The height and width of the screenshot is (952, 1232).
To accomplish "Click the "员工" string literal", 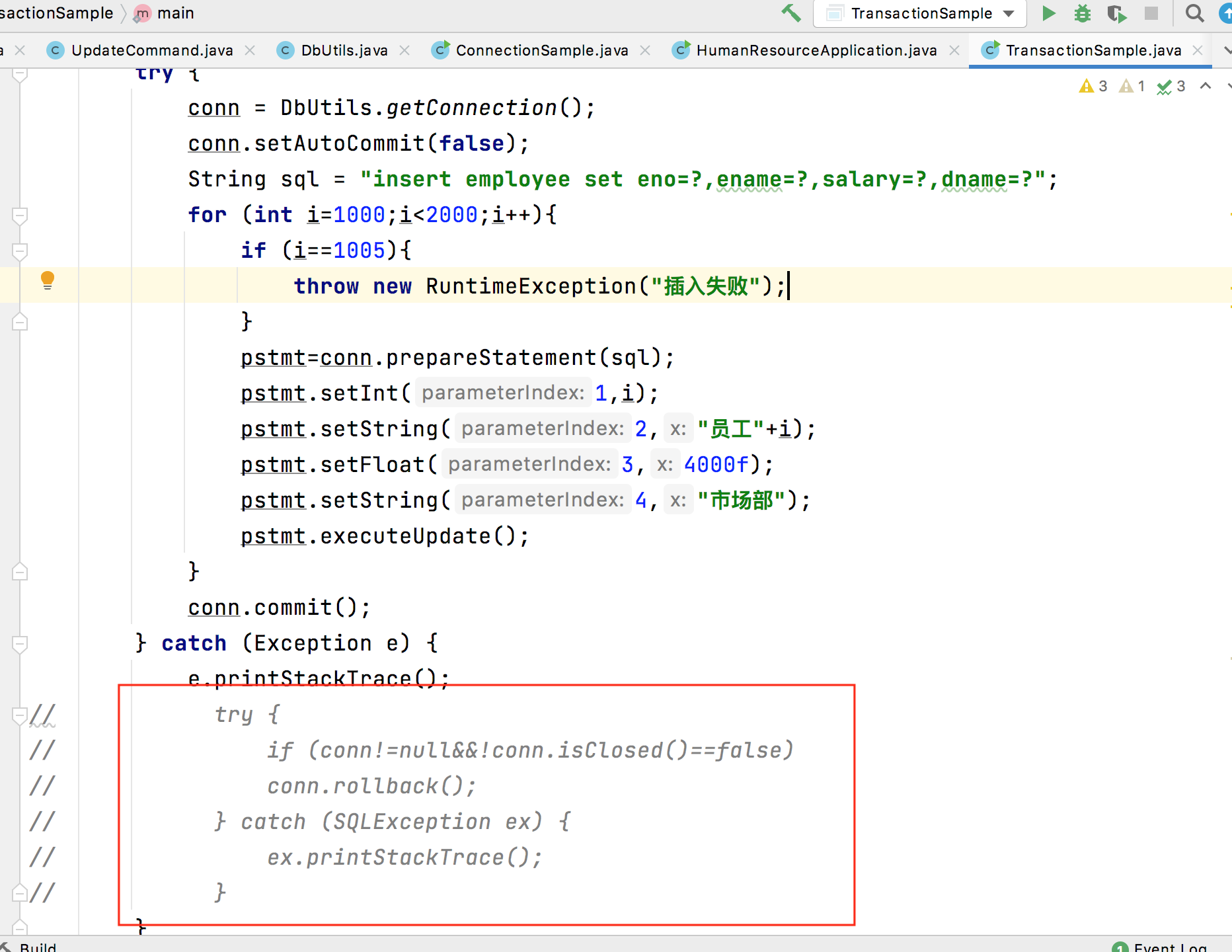I will click(731, 429).
